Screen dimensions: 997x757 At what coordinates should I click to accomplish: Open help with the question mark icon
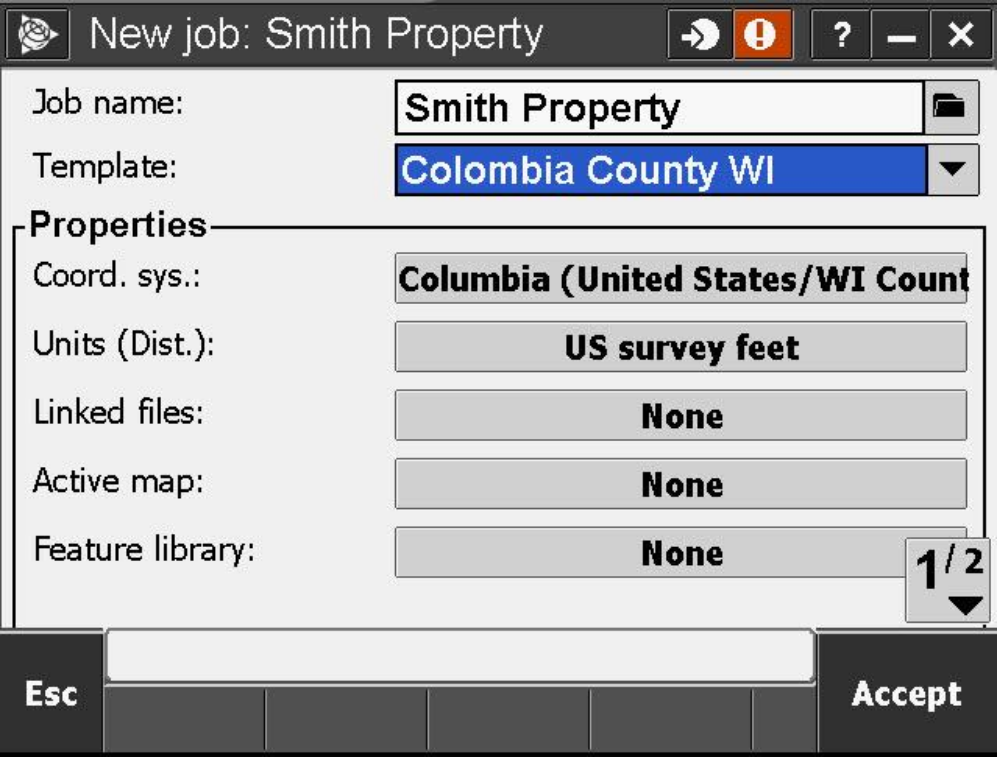(x=841, y=34)
